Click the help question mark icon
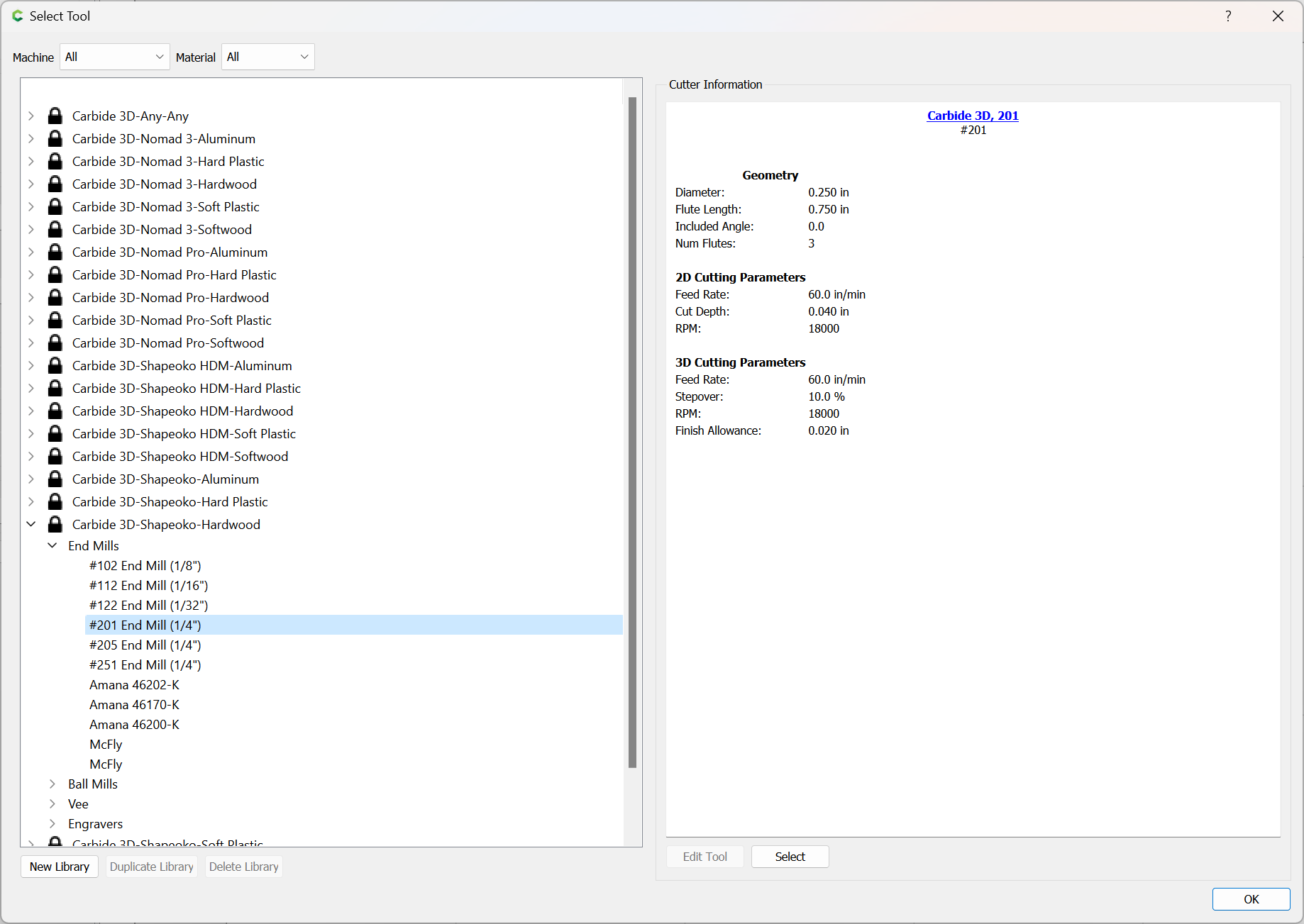 tap(1228, 16)
